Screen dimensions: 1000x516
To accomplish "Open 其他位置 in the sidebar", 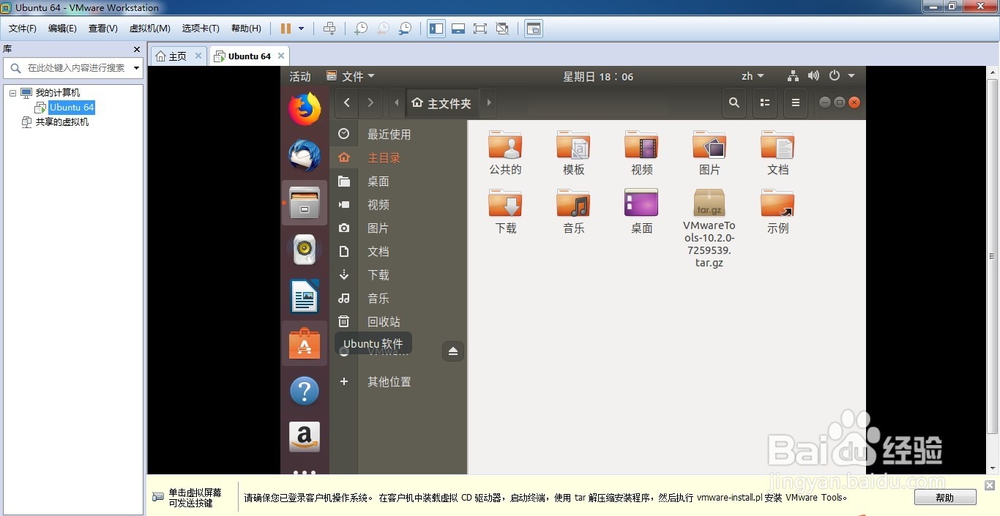I will pos(399,381).
